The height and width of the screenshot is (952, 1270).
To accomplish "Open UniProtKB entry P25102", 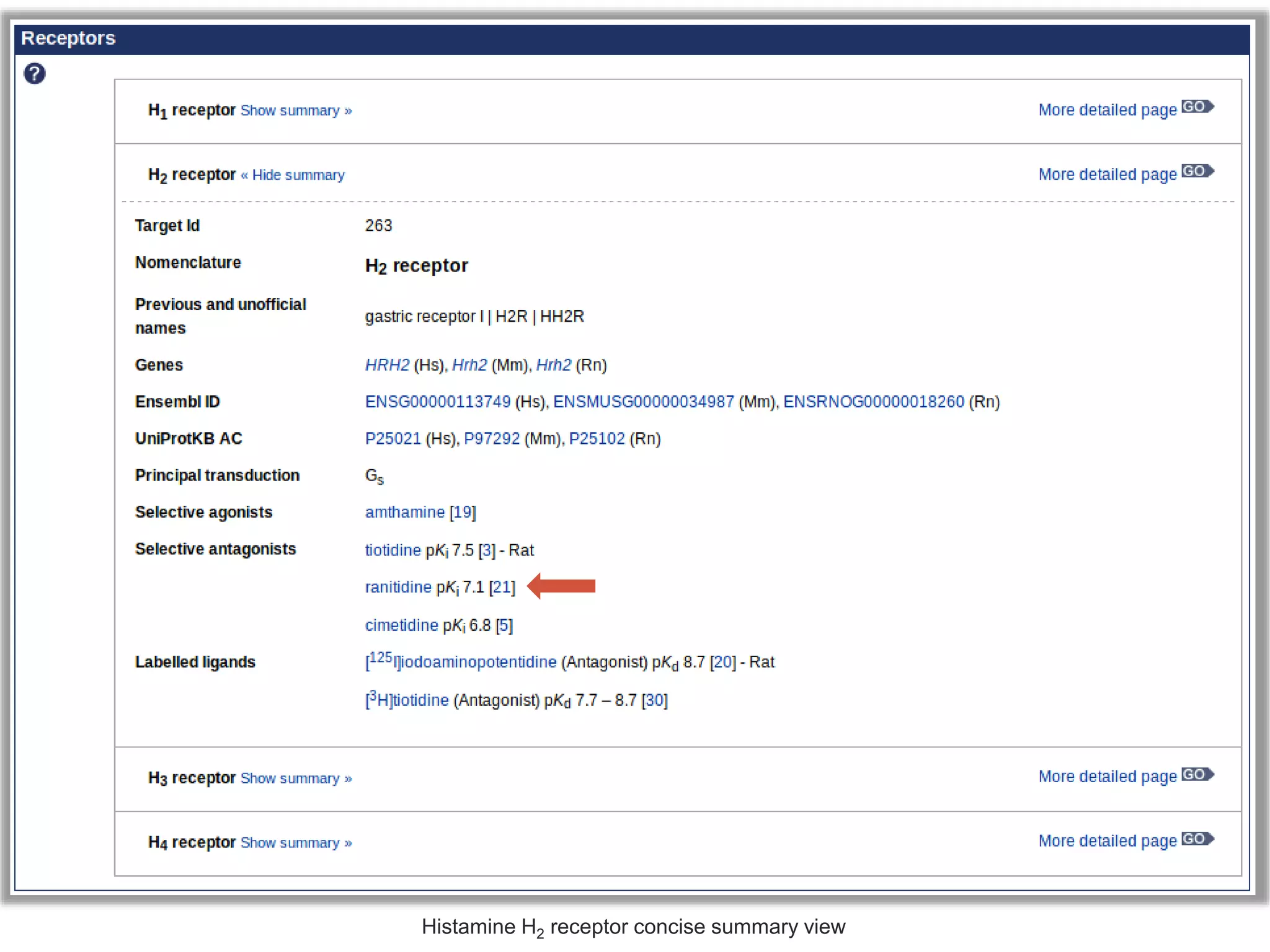I will pyautogui.click(x=597, y=438).
